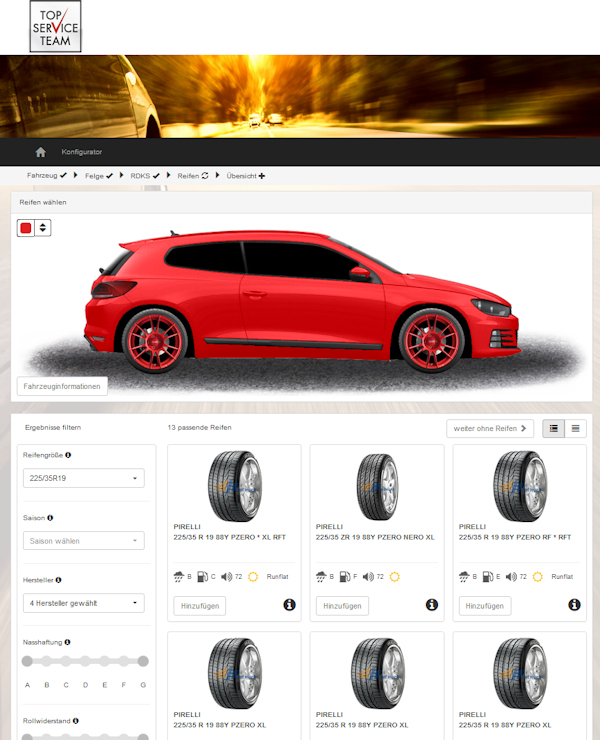The image size is (600, 740).
Task: Click the Top Service Team logo
Action: [55, 26]
